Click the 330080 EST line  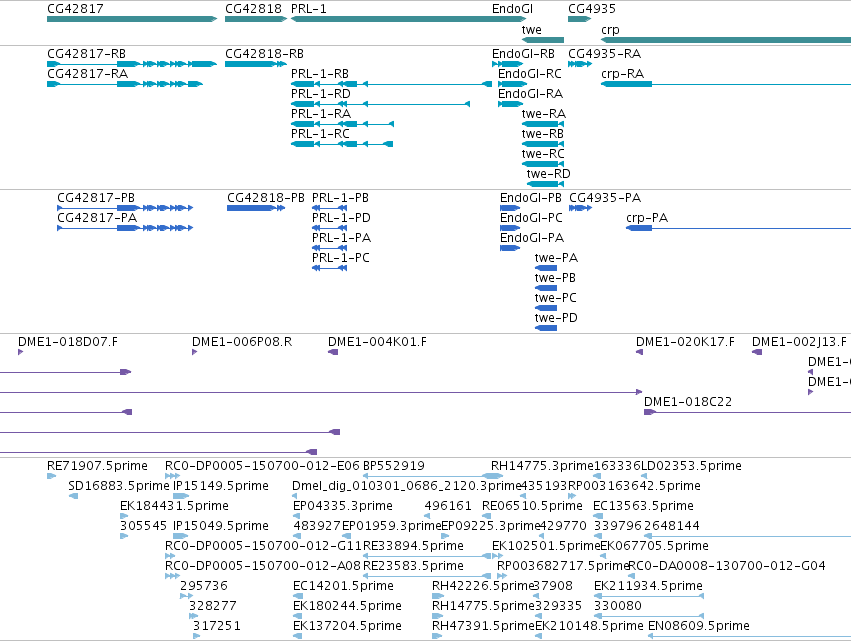click(649, 616)
